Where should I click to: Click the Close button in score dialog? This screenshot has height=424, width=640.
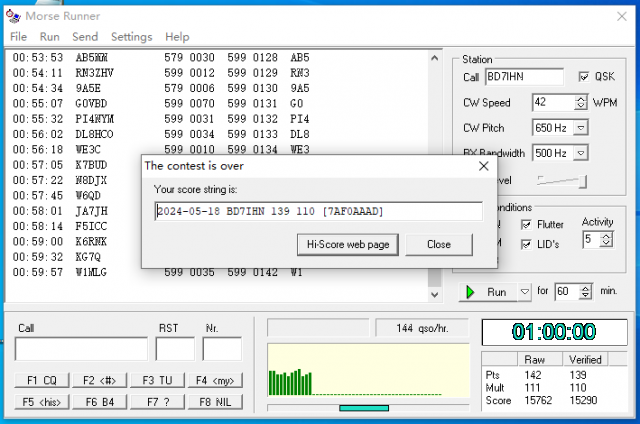pyautogui.click(x=439, y=244)
